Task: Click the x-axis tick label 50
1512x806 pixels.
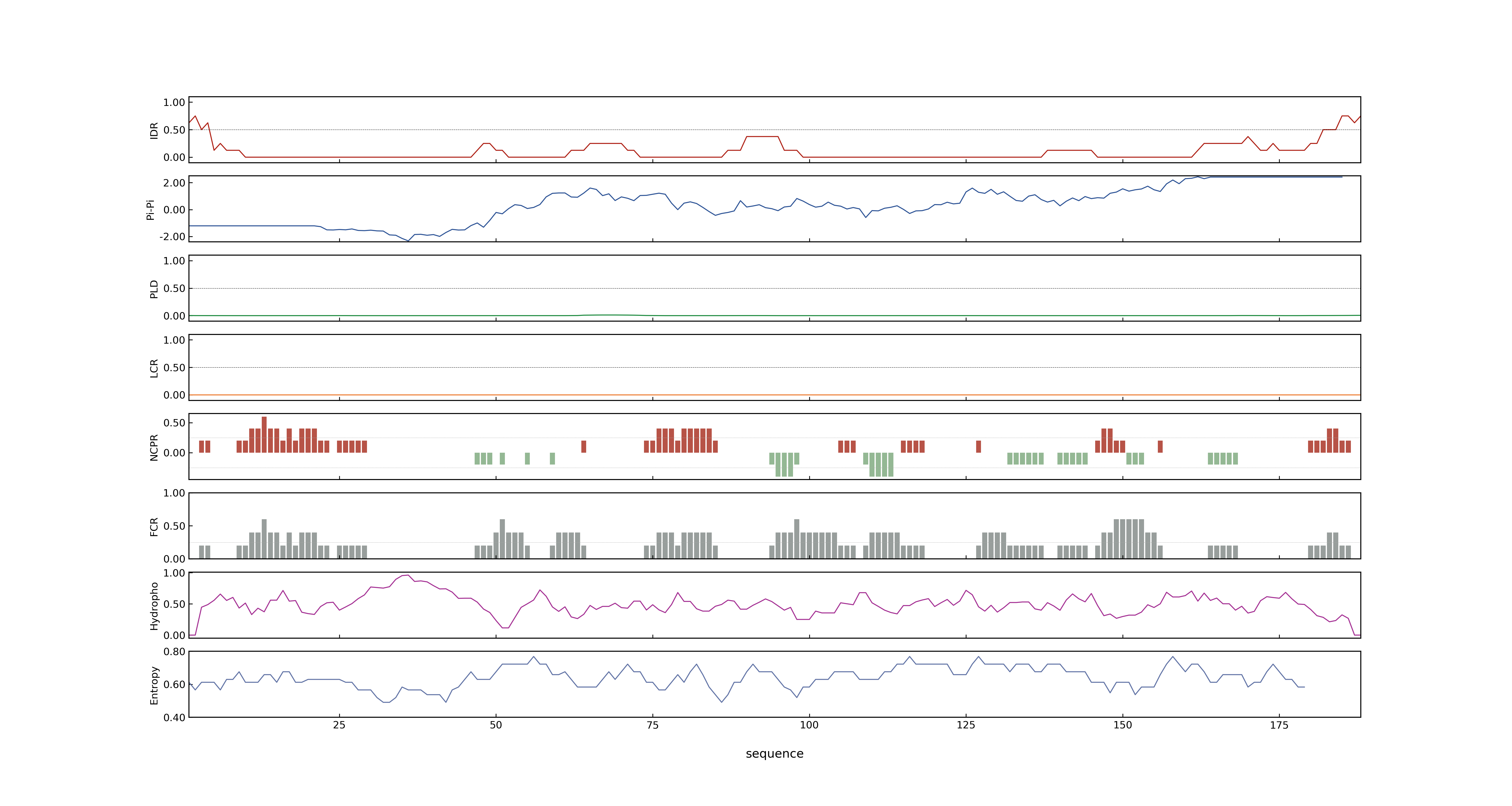Action: [496, 725]
